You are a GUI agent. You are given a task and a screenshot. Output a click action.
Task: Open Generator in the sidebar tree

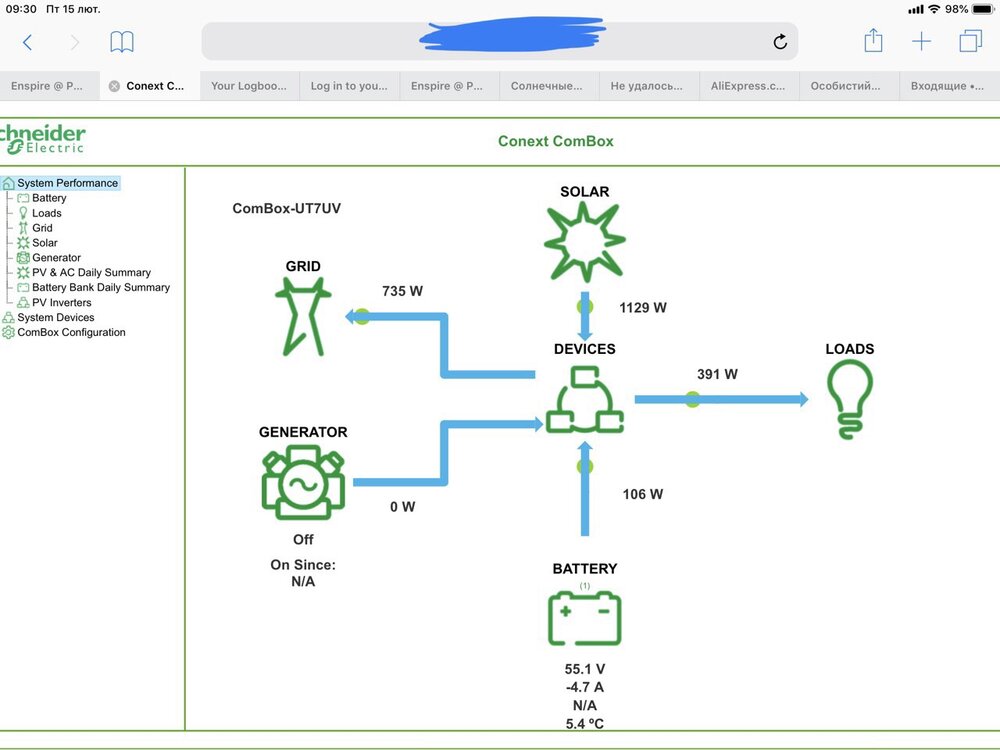pos(56,258)
